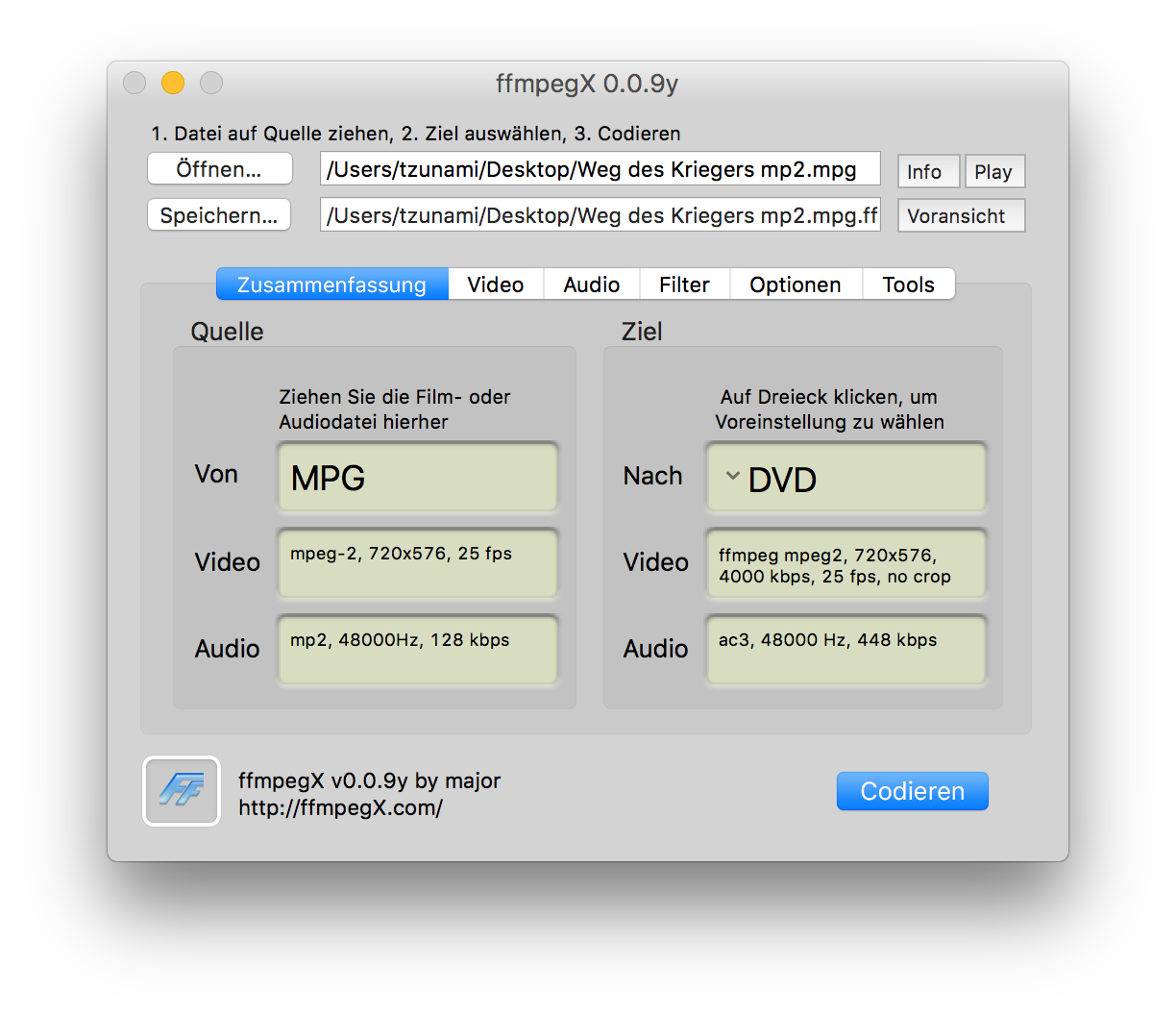This screenshot has width=1176, height=1015.
Task: Click the instruction text '1. Datei auf Quelle ziehen'
Action: pos(271,134)
